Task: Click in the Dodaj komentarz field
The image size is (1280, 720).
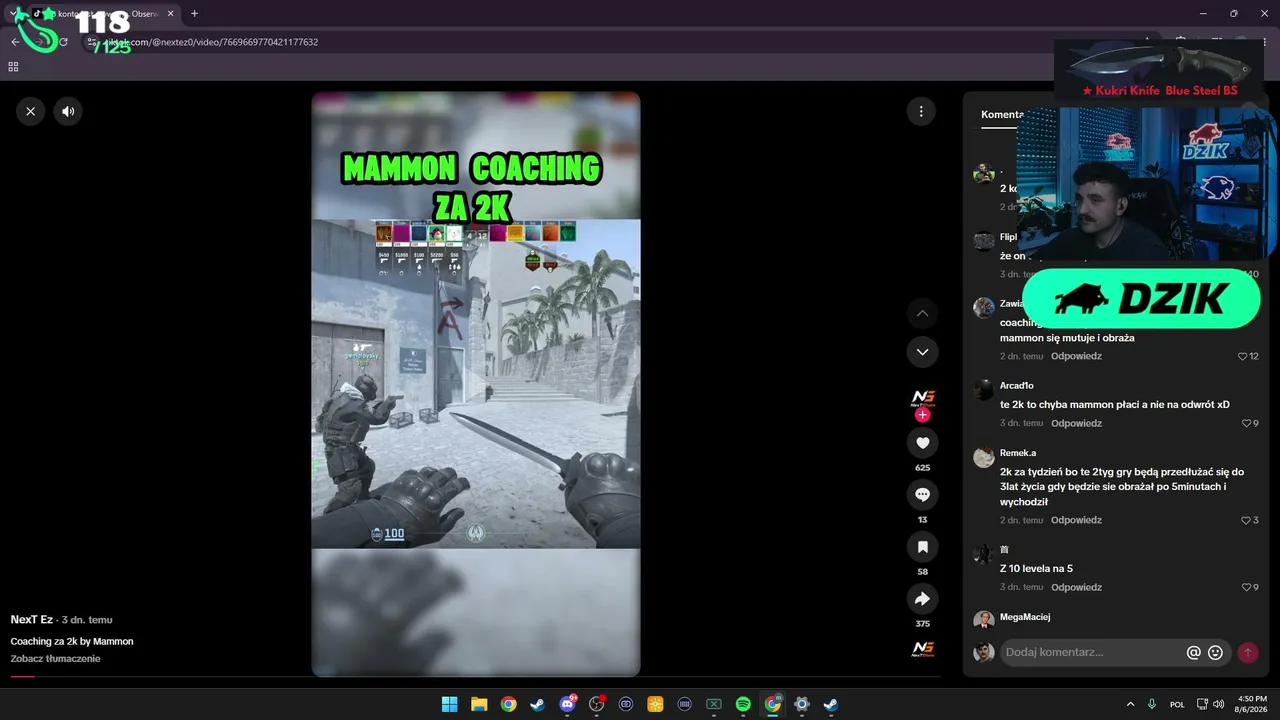Action: pos(1094,652)
